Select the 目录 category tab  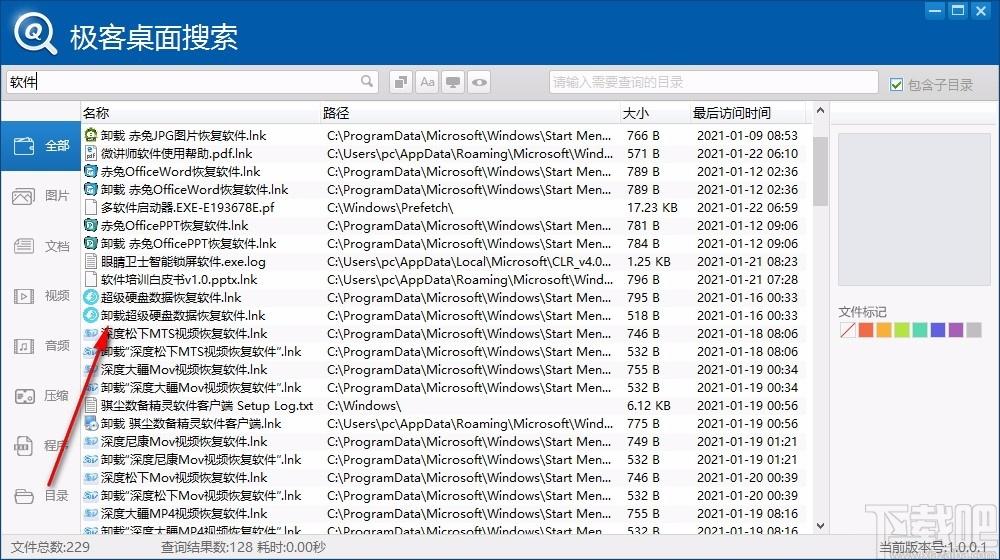(41, 496)
